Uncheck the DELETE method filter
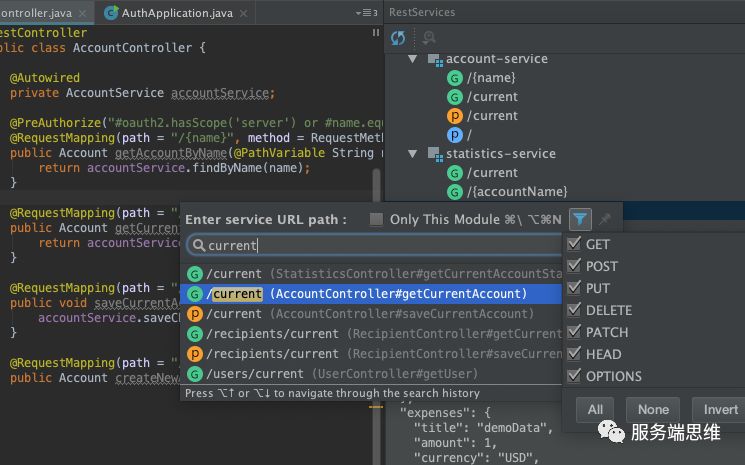 pos(574,310)
